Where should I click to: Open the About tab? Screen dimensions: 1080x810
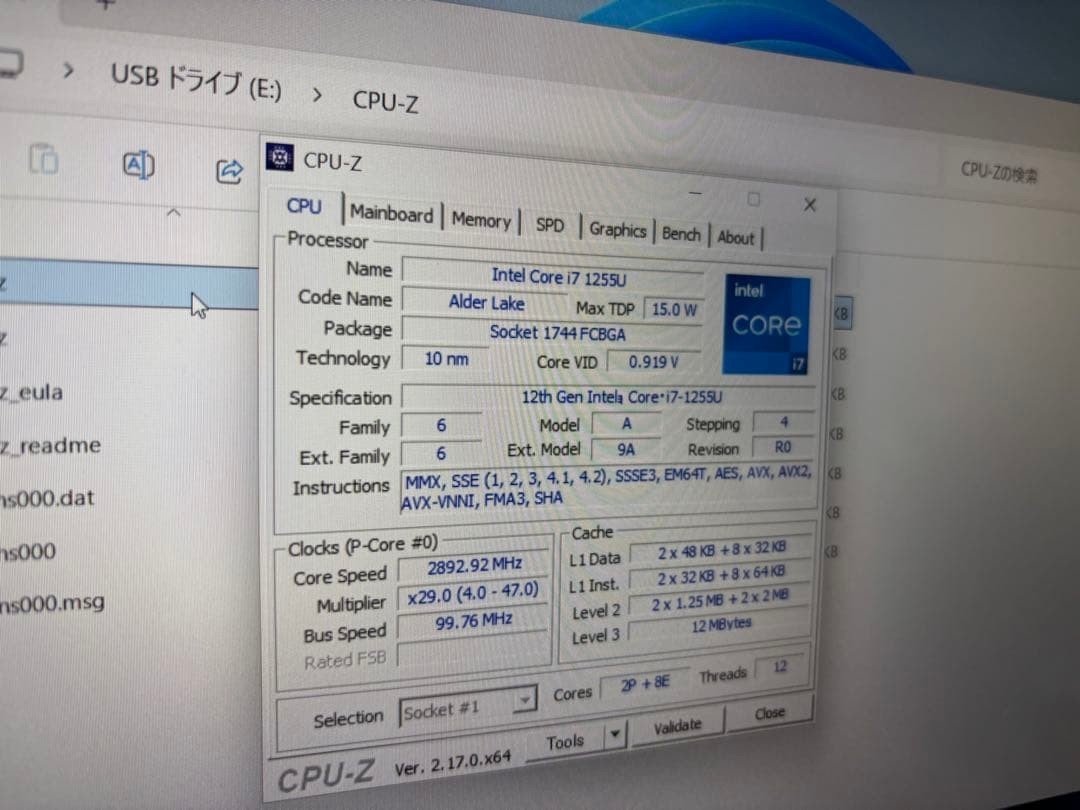736,238
